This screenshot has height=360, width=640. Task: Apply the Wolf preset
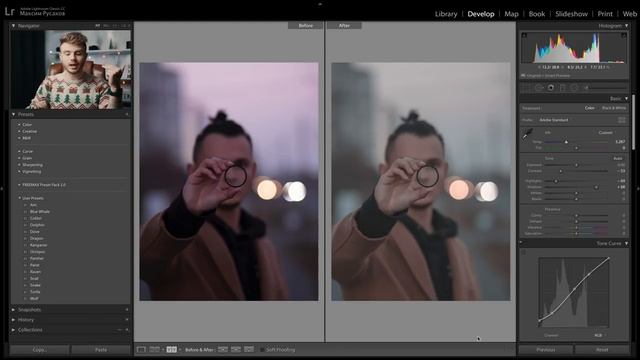(x=34, y=298)
